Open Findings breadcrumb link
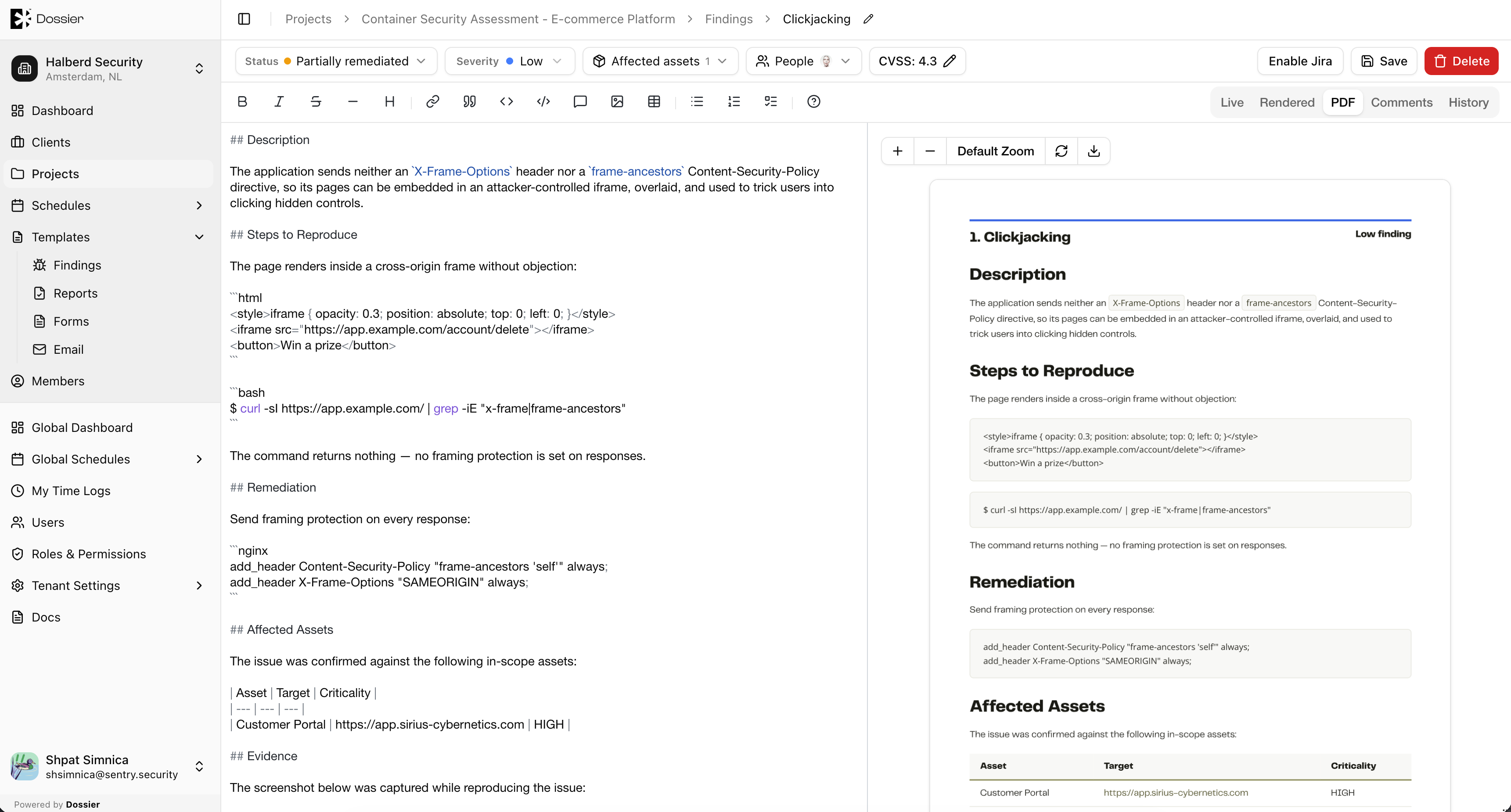This screenshot has width=1511, height=812. (729, 19)
